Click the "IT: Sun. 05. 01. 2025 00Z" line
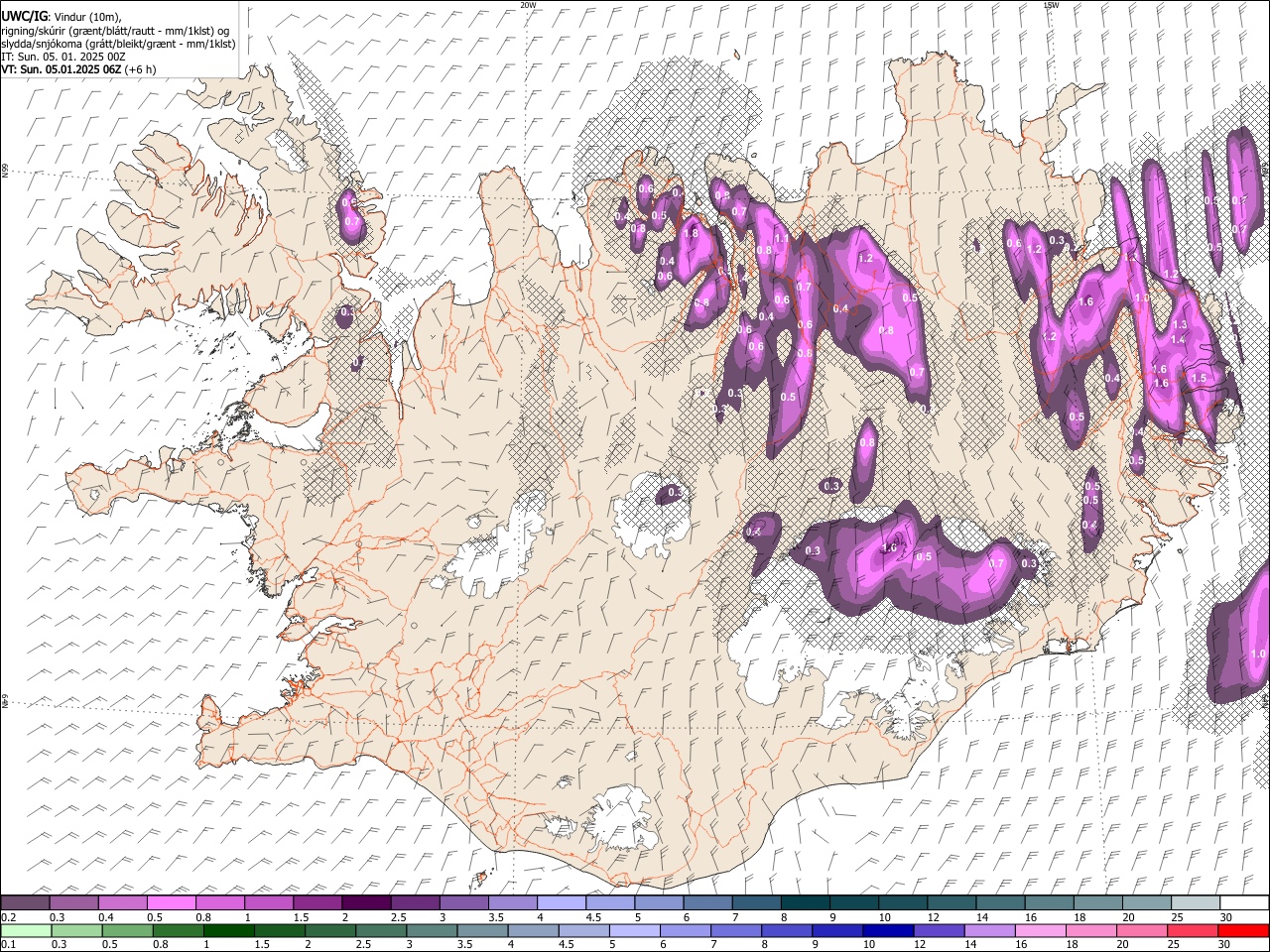Viewport: 1270px width, 952px height. (63, 57)
